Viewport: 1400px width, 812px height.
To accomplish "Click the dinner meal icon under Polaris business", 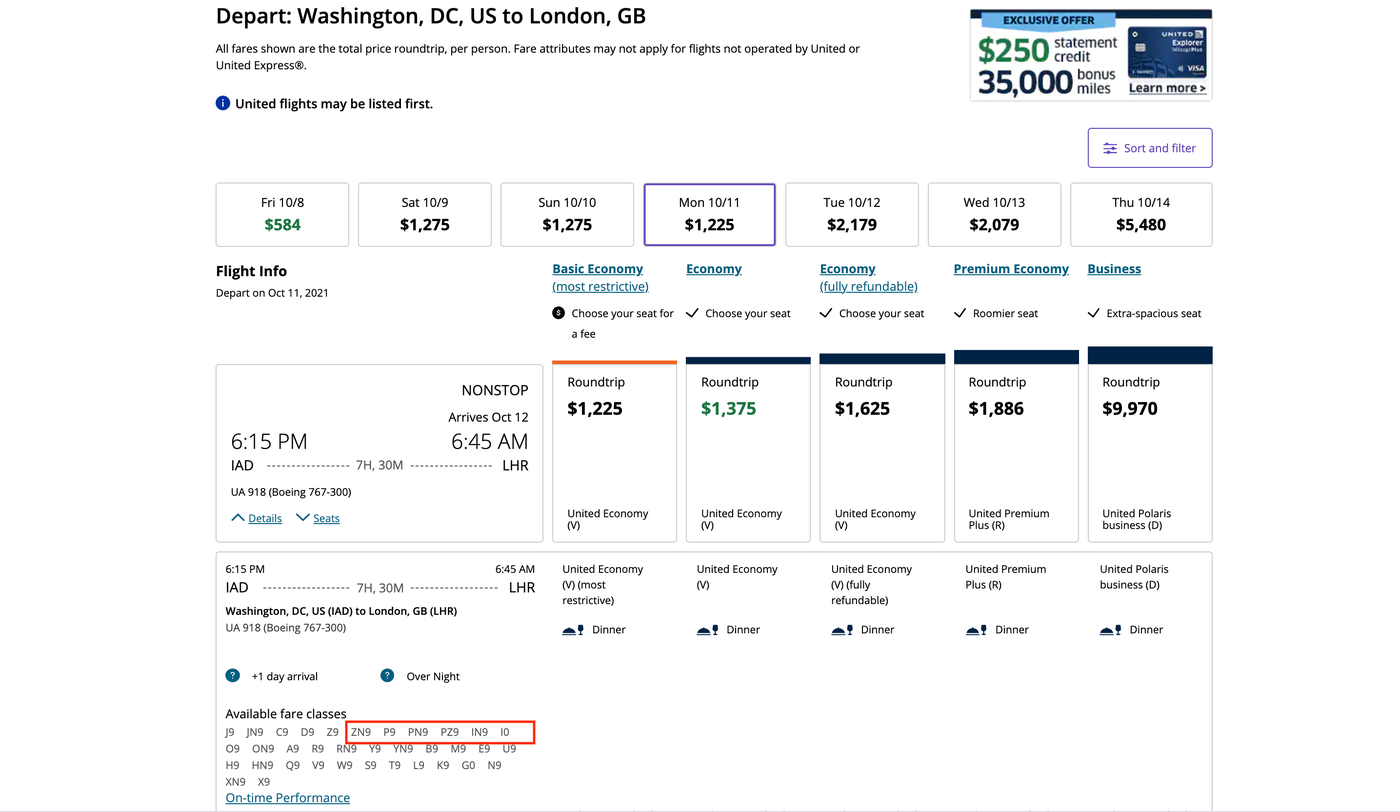I will click(x=1110, y=630).
